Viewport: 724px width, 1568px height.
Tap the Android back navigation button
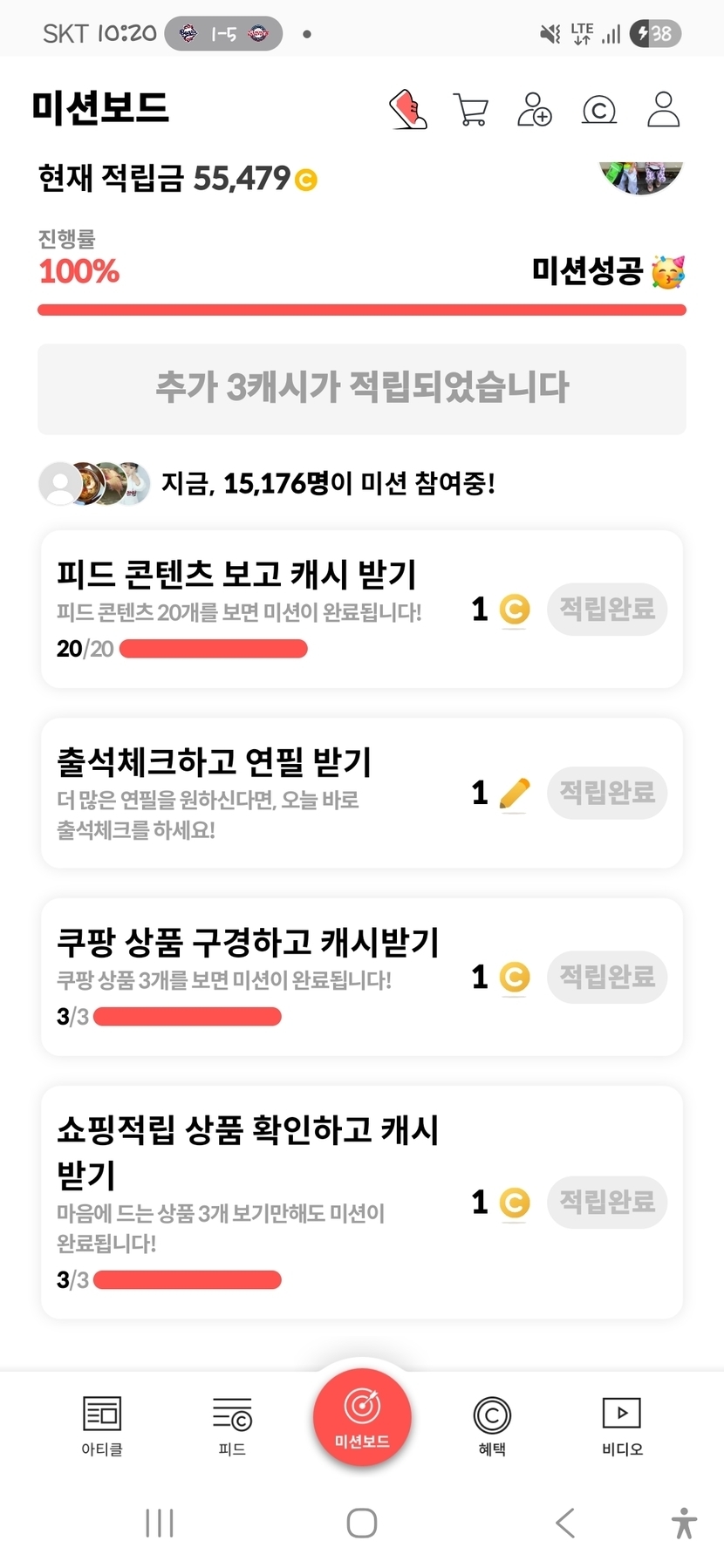click(565, 1523)
